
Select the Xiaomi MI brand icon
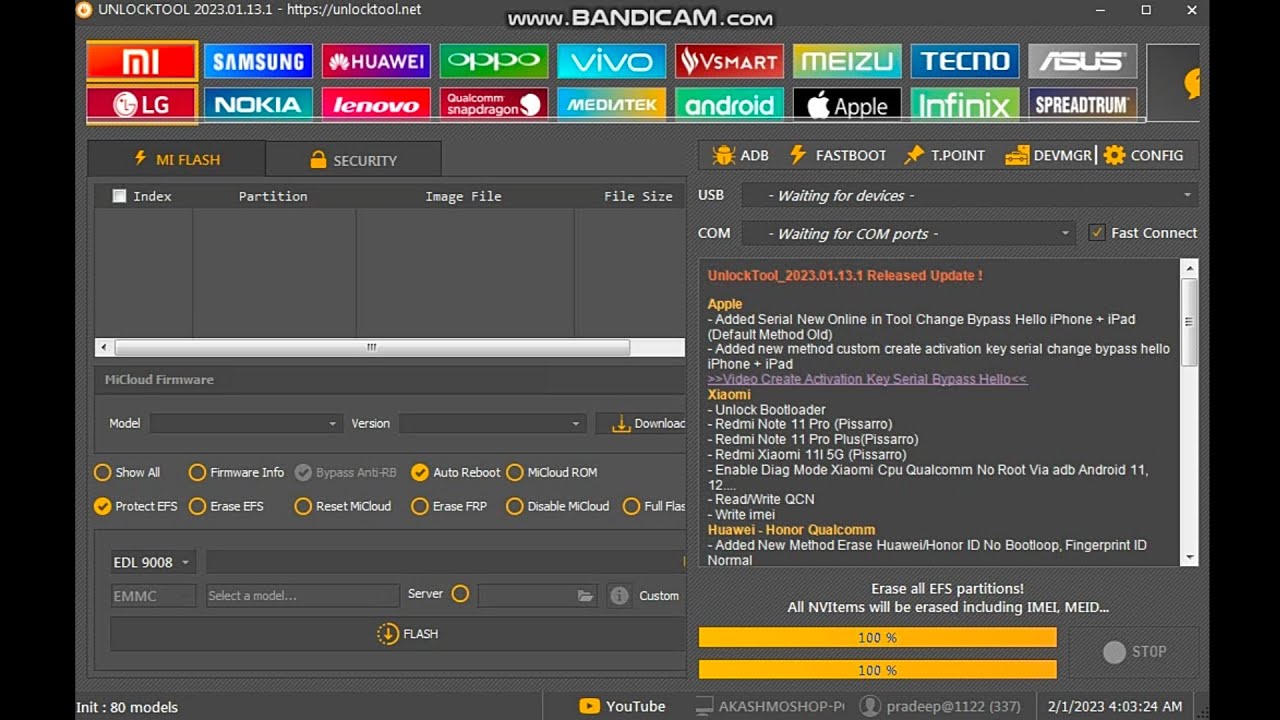pyautogui.click(x=142, y=61)
